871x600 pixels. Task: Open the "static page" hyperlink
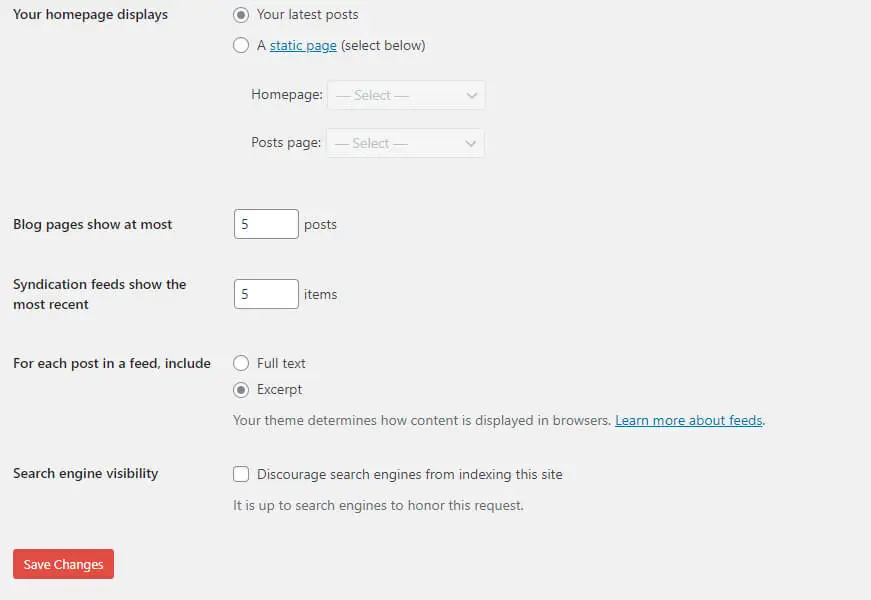pos(303,45)
